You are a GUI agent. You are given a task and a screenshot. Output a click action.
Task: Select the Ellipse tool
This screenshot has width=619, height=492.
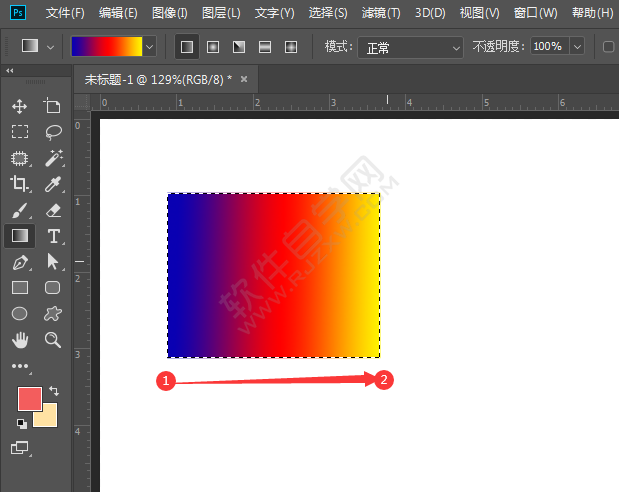coord(19,314)
